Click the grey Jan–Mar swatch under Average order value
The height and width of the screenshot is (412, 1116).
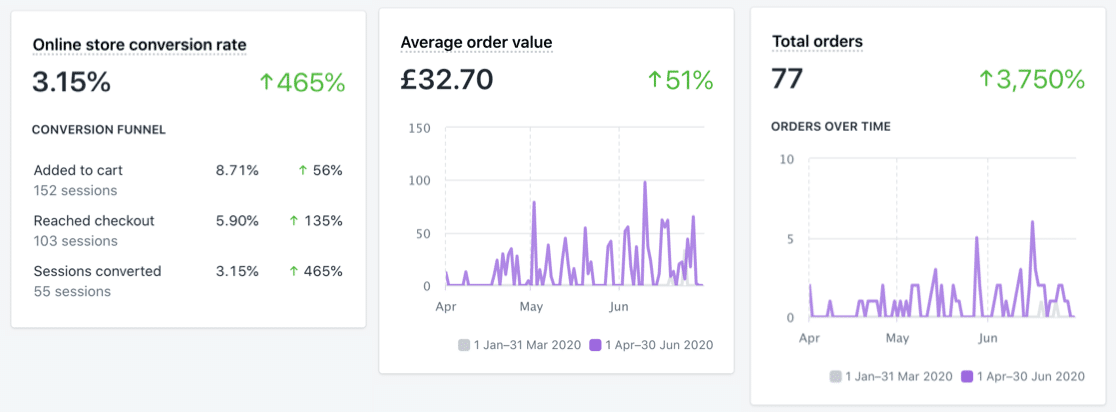[x=464, y=345]
